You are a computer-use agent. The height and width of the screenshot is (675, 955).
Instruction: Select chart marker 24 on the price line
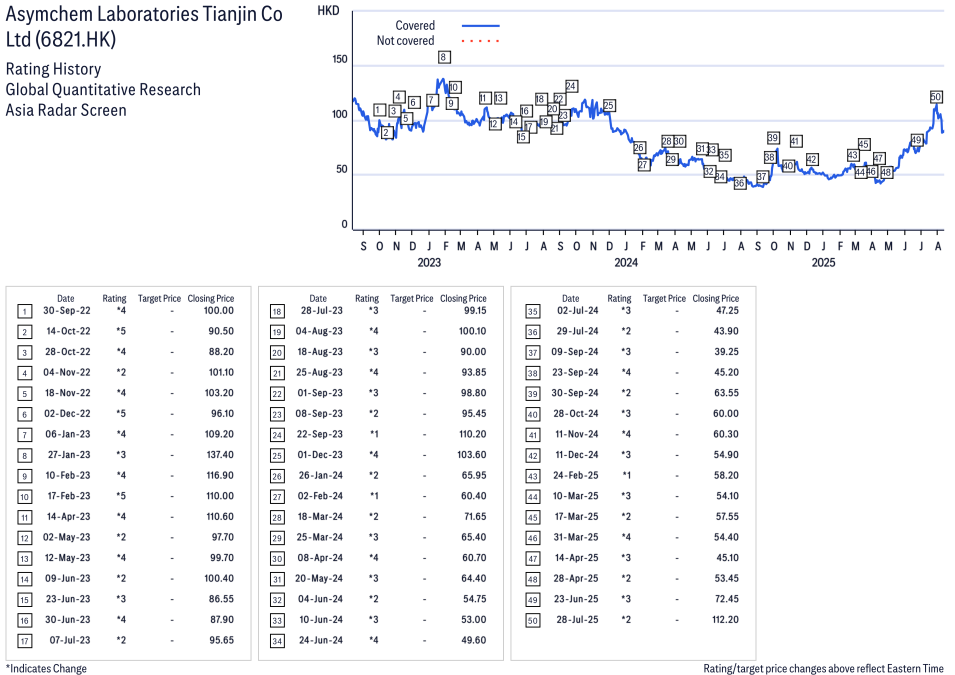[571, 86]
